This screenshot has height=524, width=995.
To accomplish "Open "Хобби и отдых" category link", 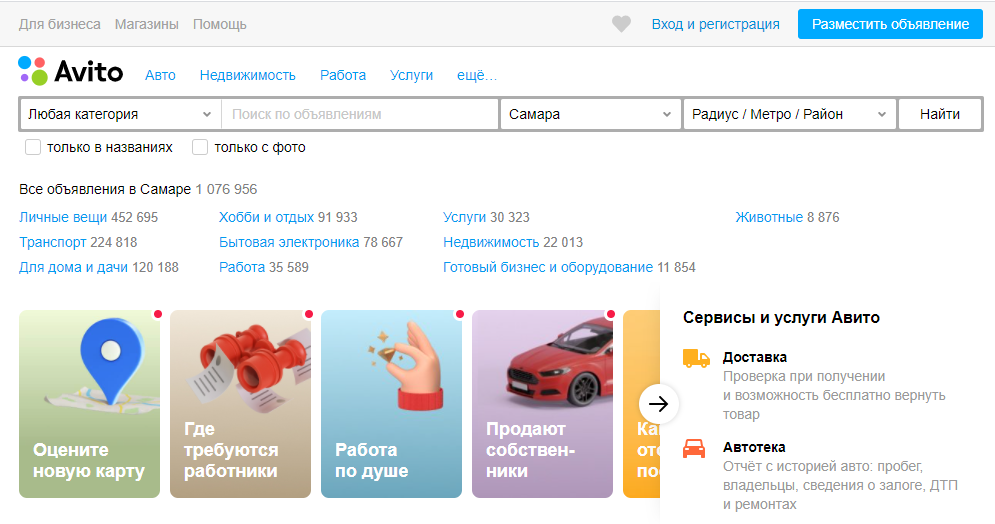I will tap(267, 217).
